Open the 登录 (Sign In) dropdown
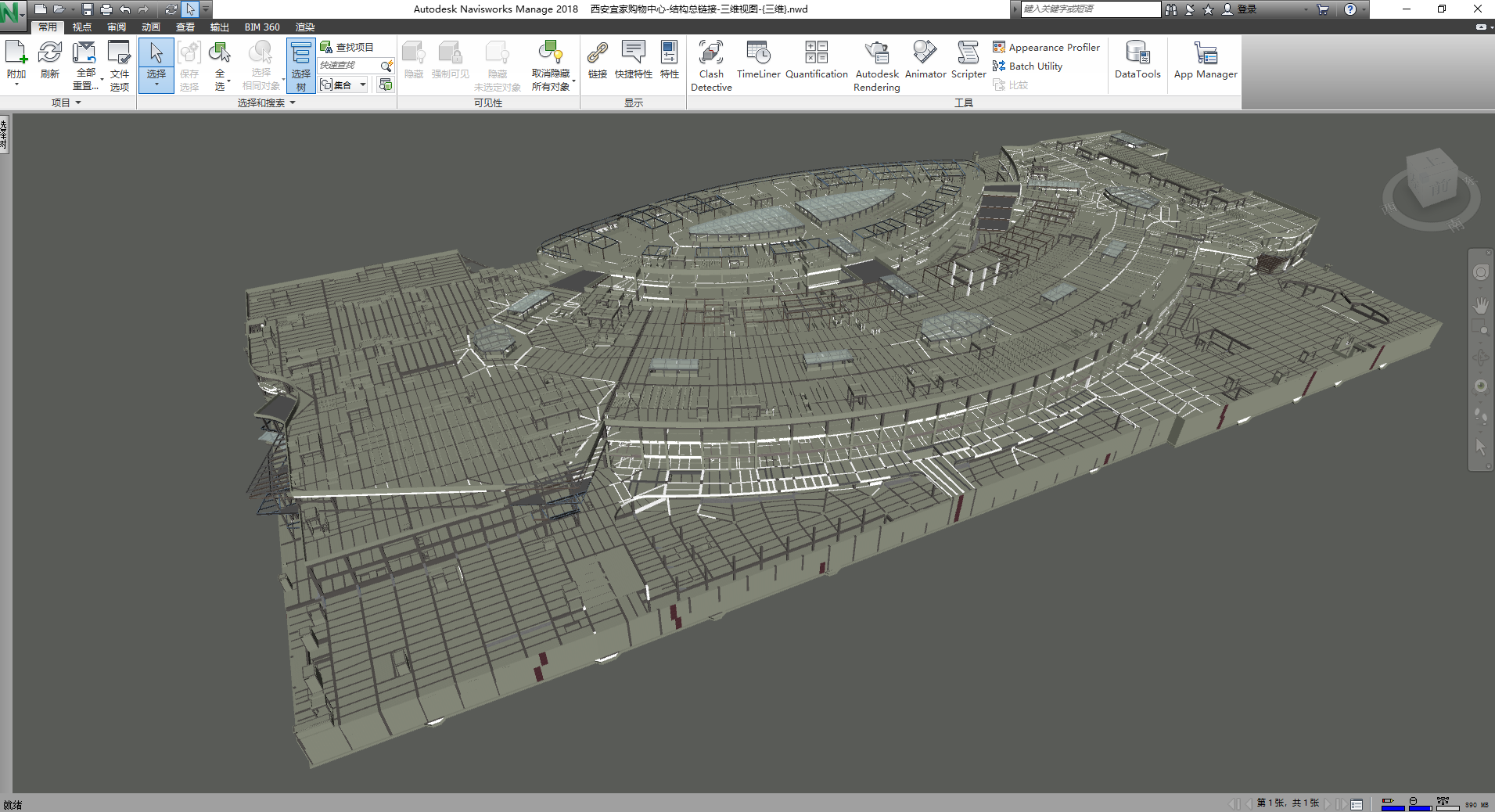Viewport: 1495px width, 812px height. coord(1306,9)
